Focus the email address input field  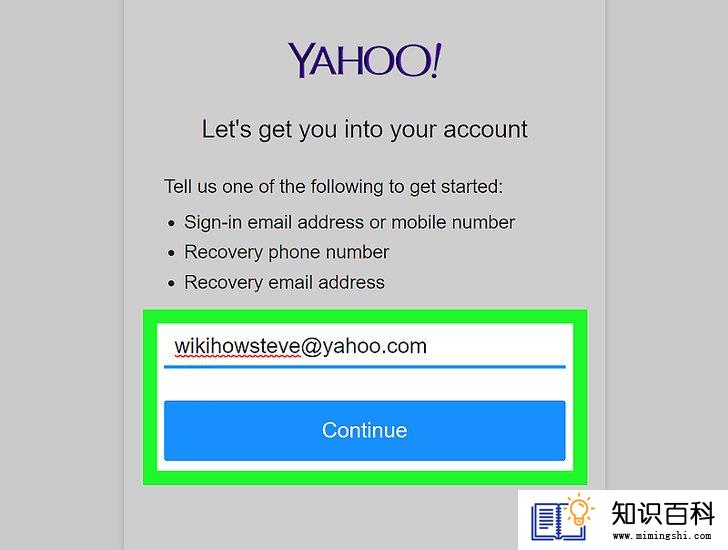point(364,346)
